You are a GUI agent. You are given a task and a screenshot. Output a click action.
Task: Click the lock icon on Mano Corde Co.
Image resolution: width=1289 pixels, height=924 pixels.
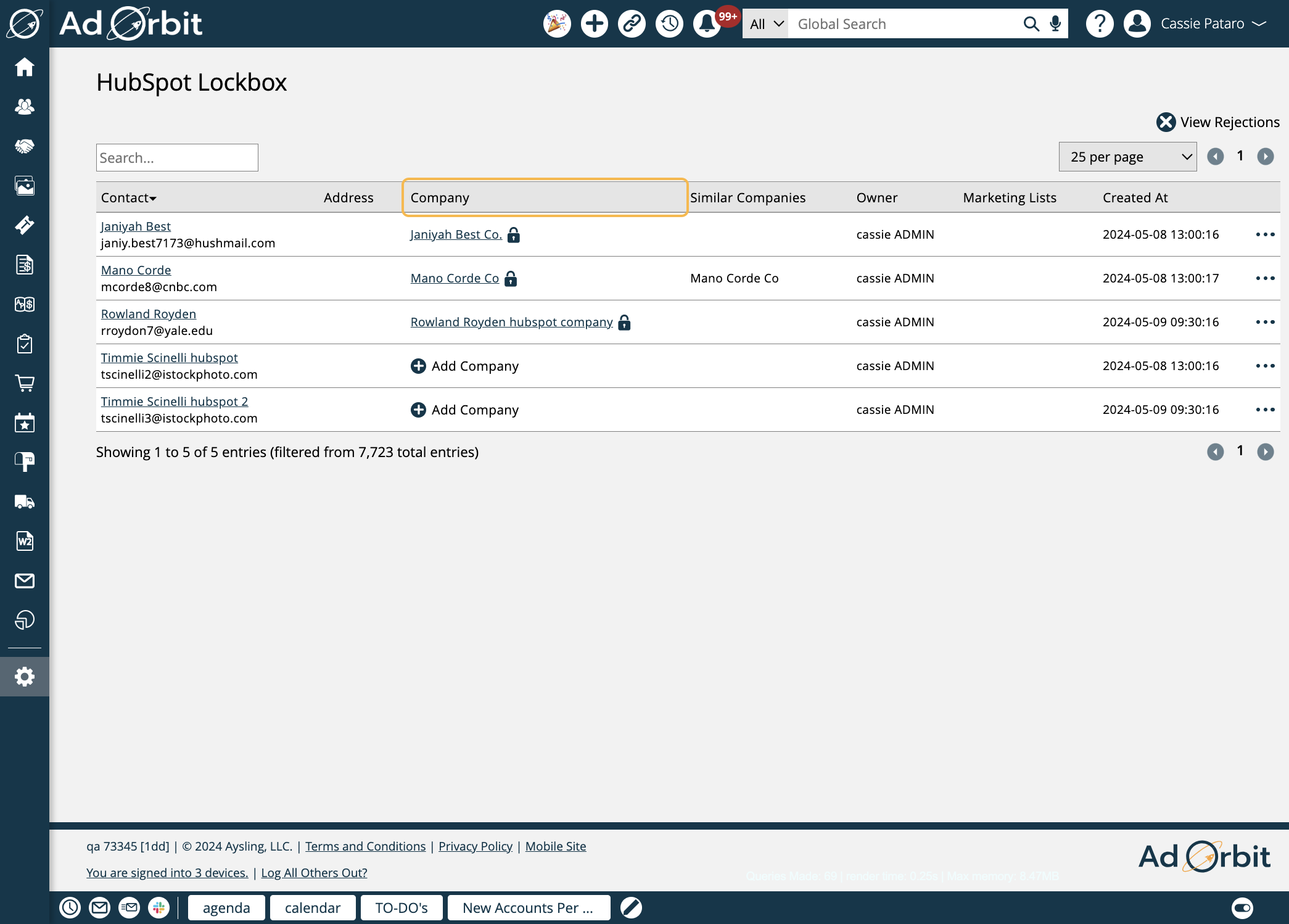[x=510, y=278]
